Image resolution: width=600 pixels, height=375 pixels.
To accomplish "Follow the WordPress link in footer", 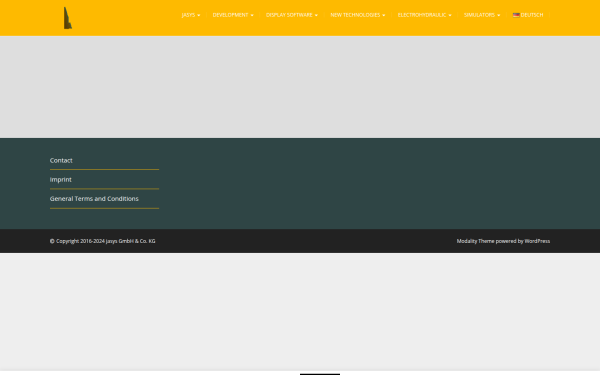I will (x=537, y=241).
